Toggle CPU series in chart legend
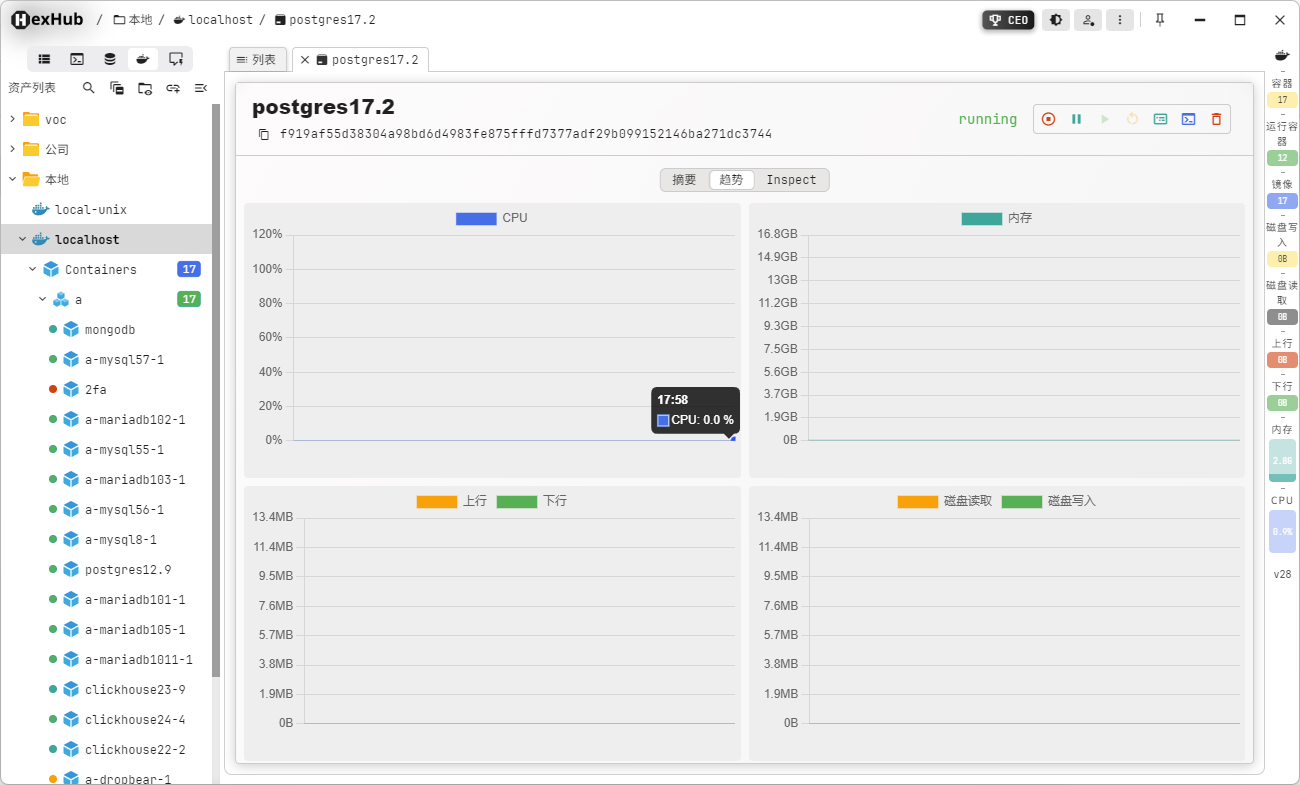Image resolution: width=1300 pixels, height=785 pixels. pos(476,218)
